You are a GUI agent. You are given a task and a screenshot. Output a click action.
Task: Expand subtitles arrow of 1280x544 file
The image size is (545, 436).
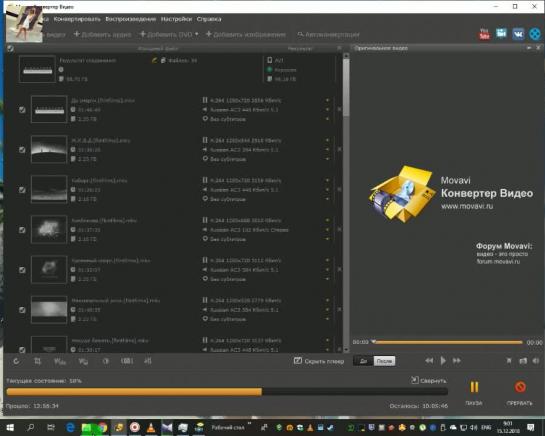click(x=327, y=159)
